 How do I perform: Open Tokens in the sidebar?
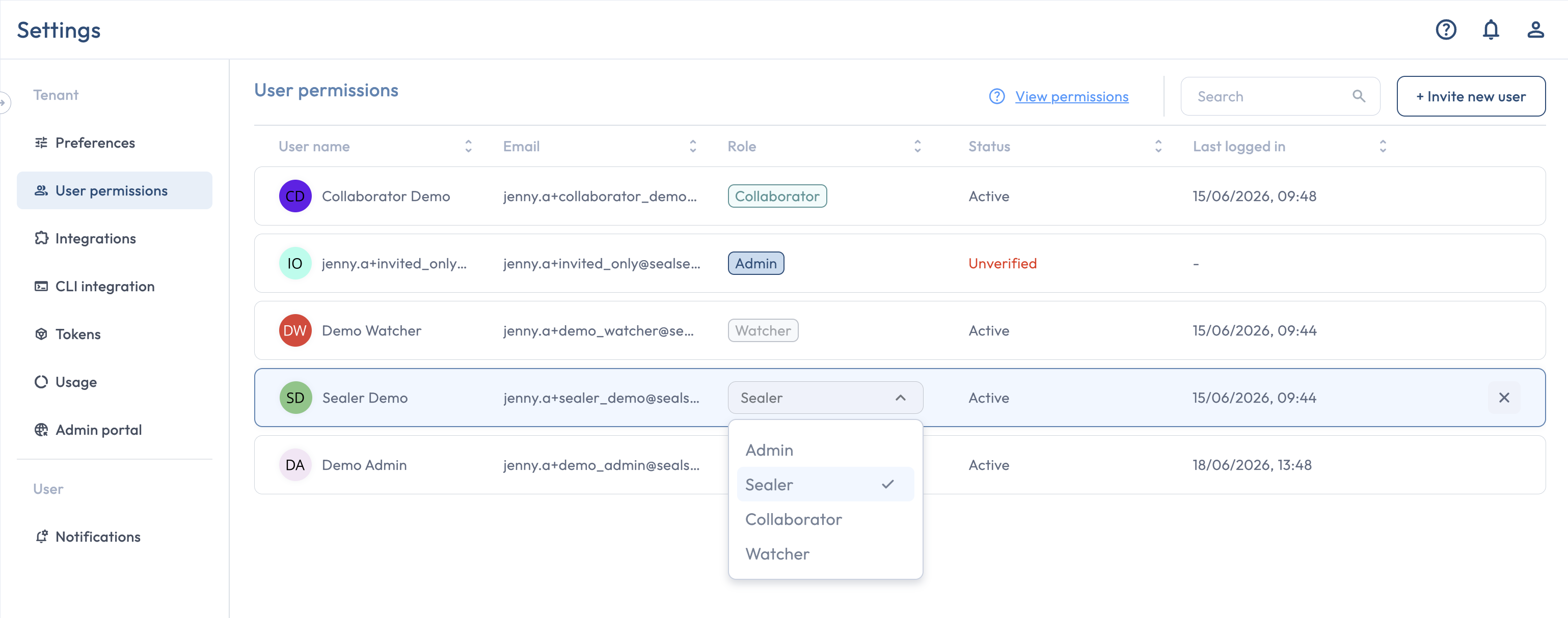tap(115, 334)
